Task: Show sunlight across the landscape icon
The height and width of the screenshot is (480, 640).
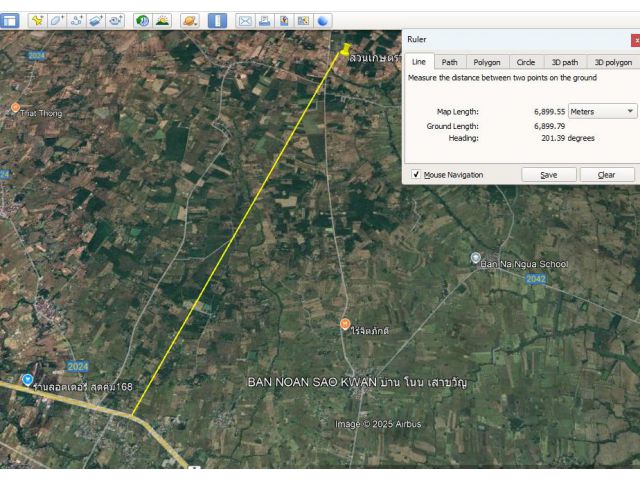Action: click(162, 21)
